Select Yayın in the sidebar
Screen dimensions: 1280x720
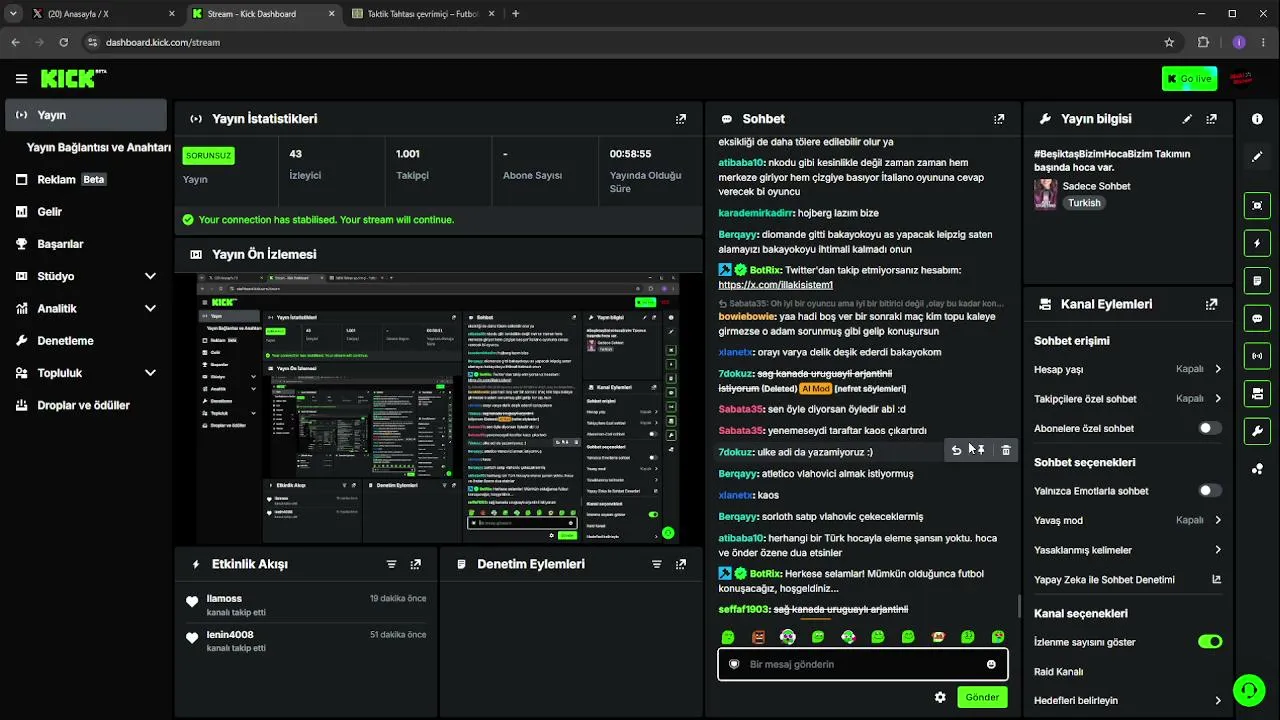(x=86, y=115)
